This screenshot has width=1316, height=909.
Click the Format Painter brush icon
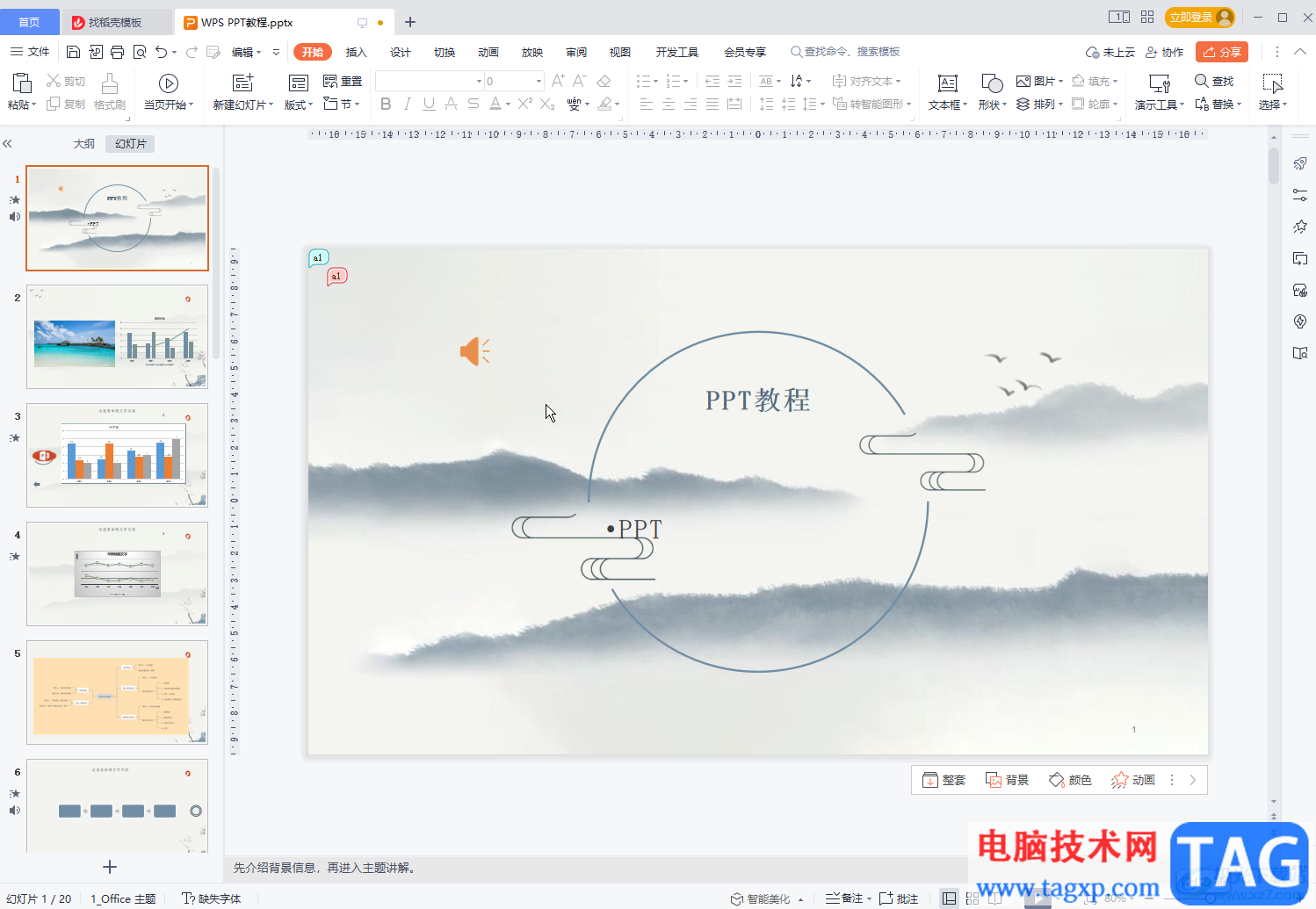click(x=110, y=83)
